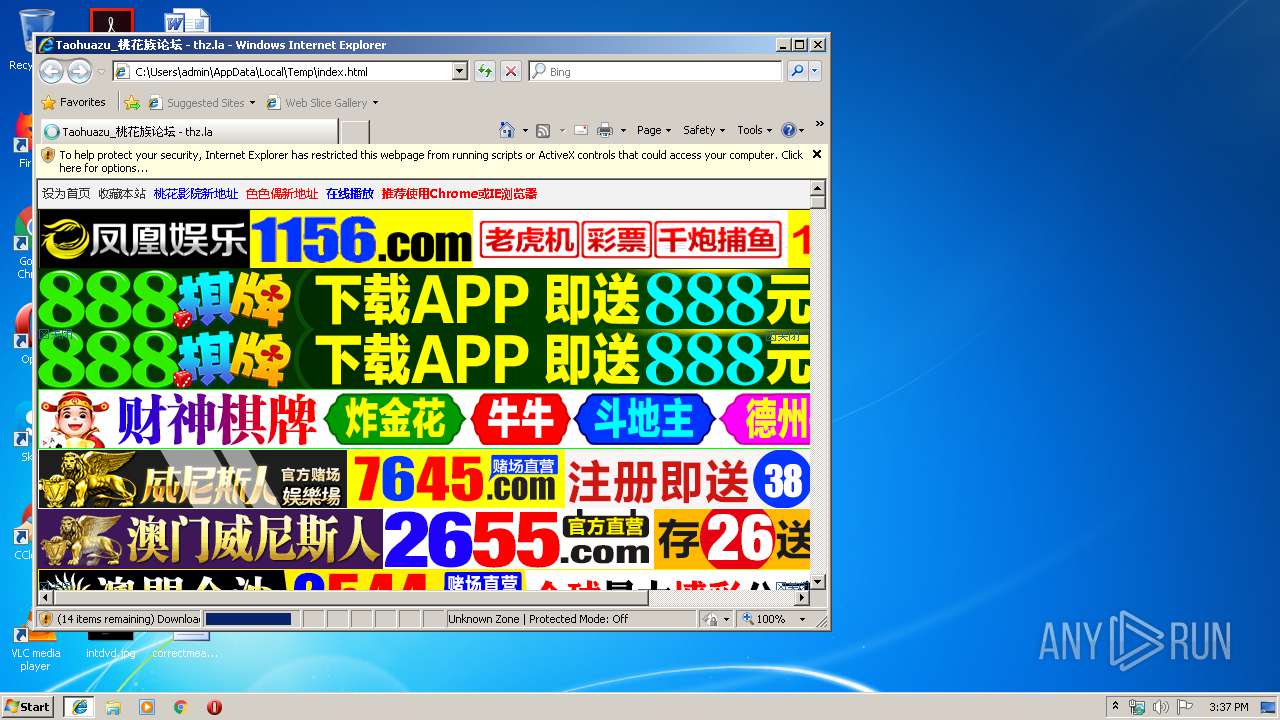The image size is (1280, 720).
Task: Click the 收藏本站 link
Action: [x=122, y=194]
